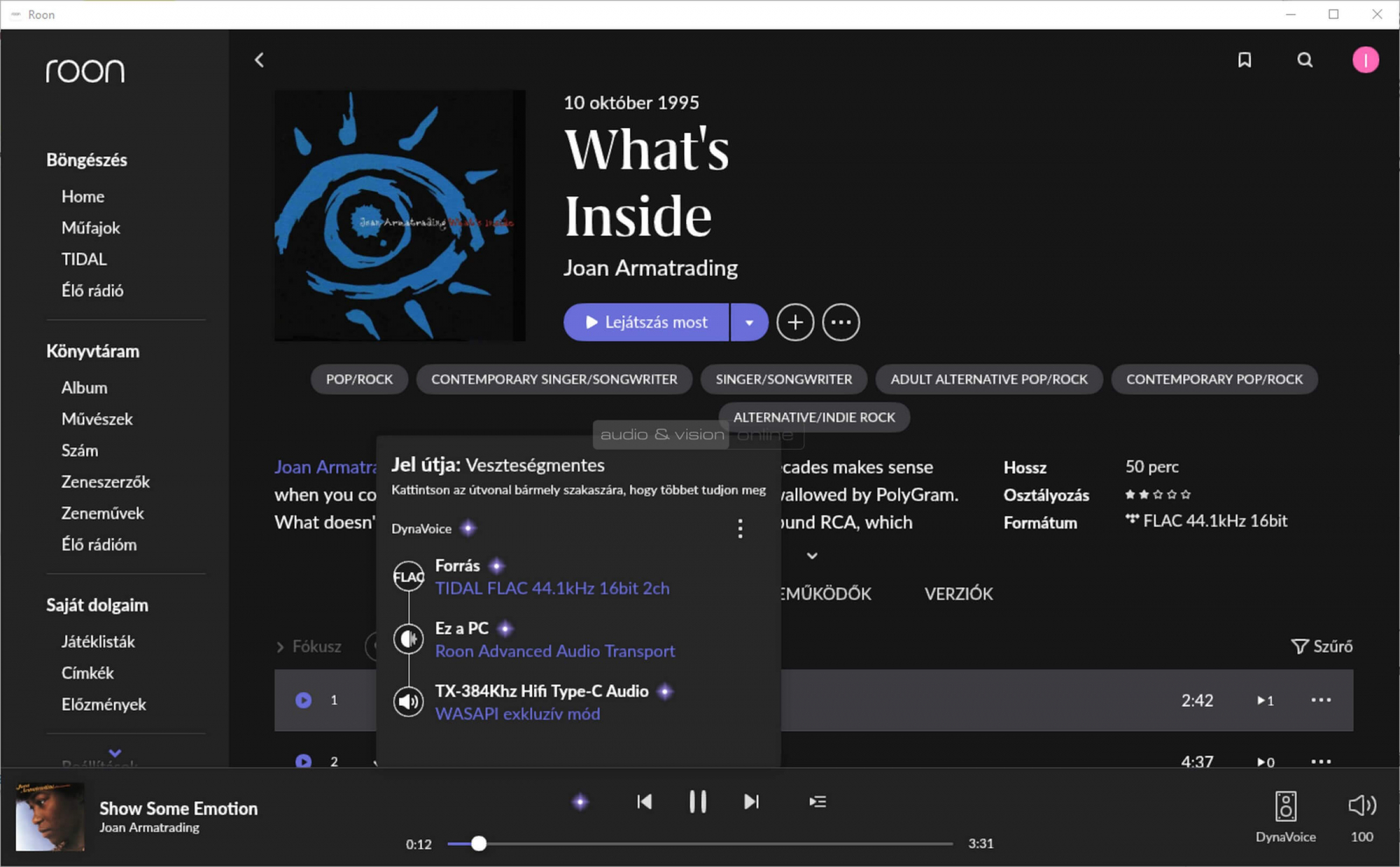The height and width of the screenshot is (867, 1400).
Task: Open more options for track 2
Action: (x=1321, y=761)
